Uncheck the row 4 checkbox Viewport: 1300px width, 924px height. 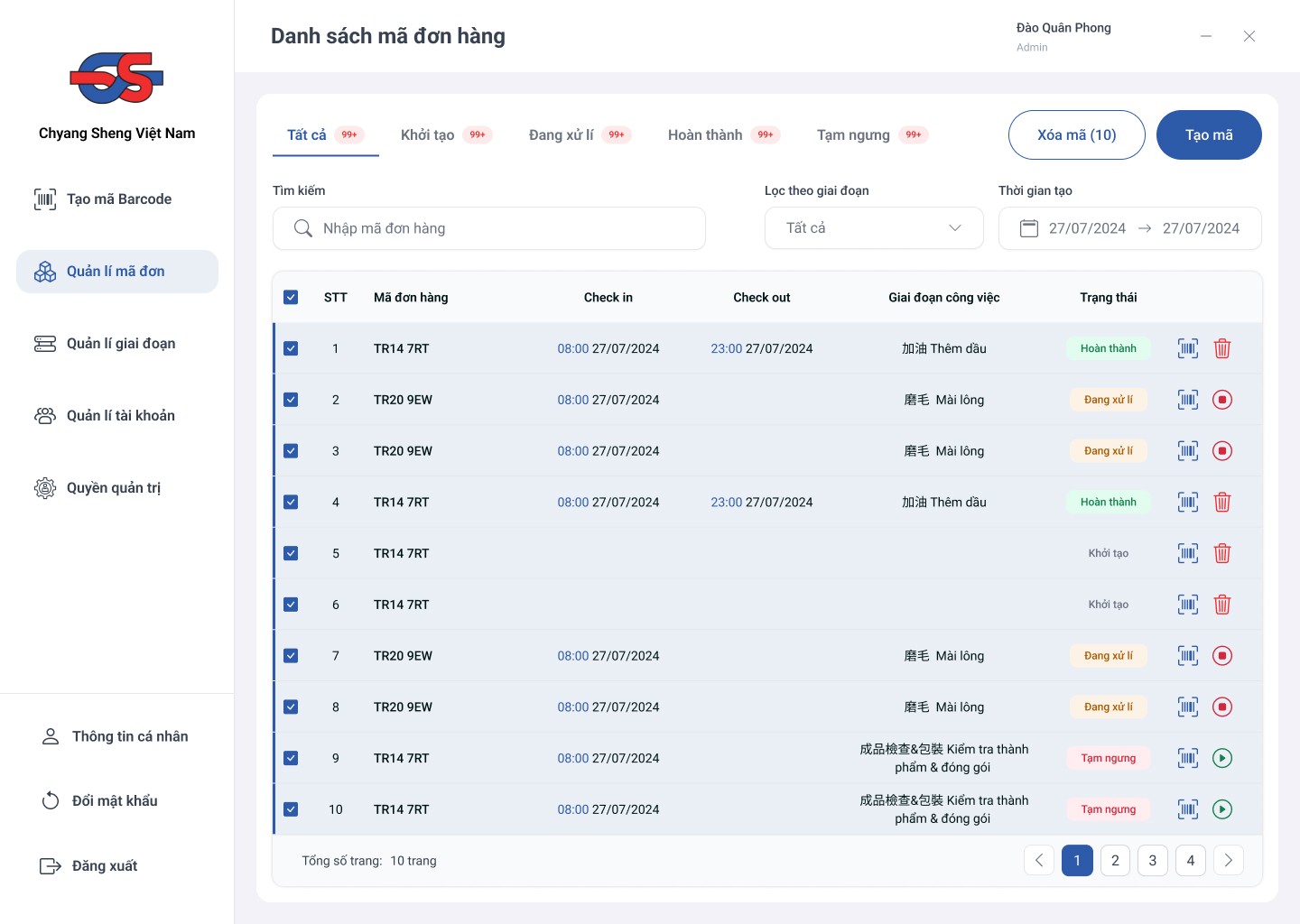pyautogui.click(x=291, y=502)
